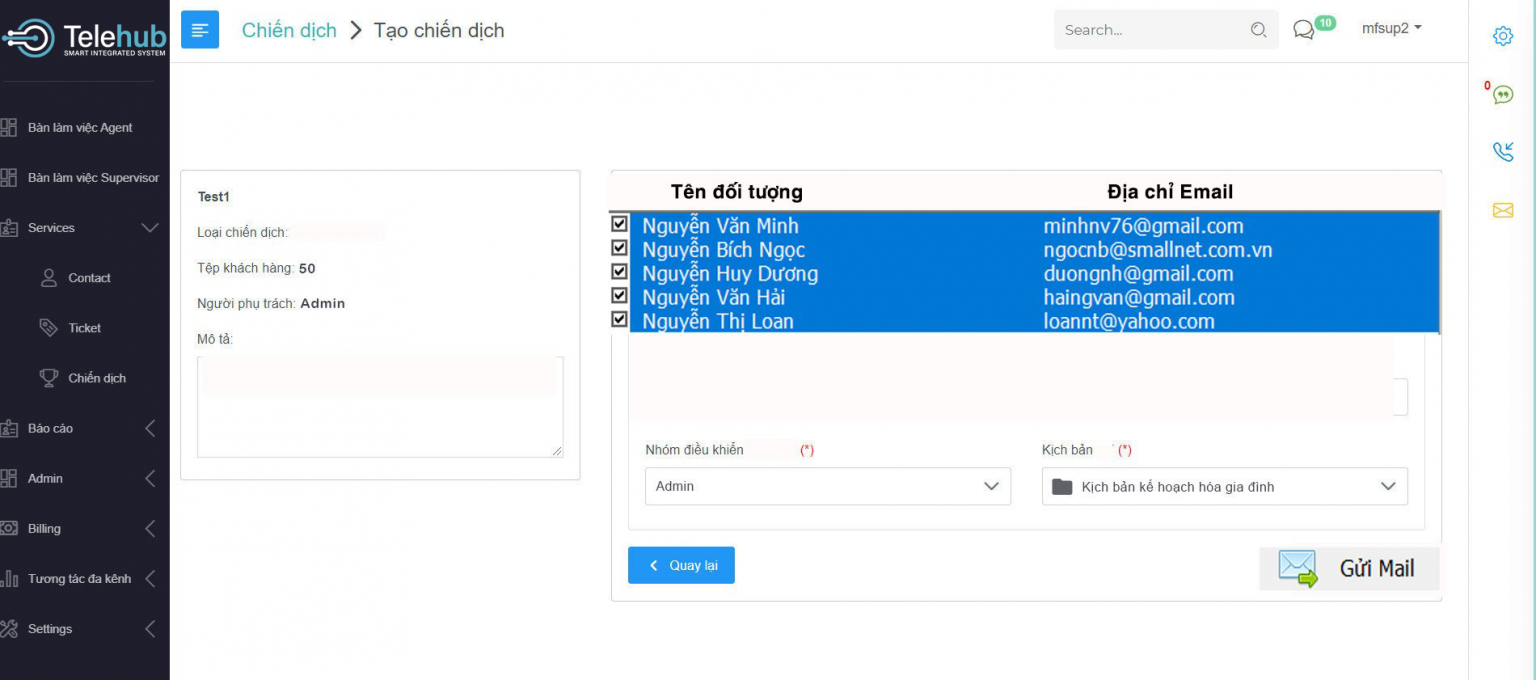Toggle the Nguyễn Bích Ngọc checkbox

[619, 248]
